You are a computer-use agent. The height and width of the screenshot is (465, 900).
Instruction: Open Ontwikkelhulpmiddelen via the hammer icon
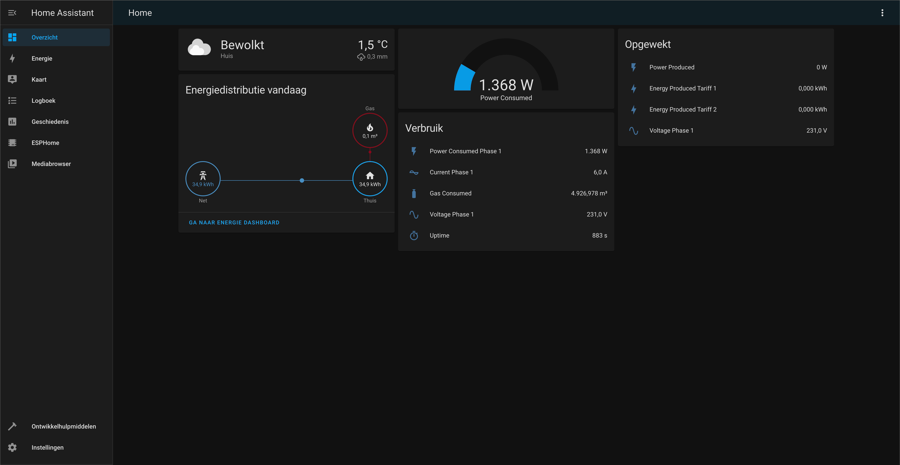[12, 426]
